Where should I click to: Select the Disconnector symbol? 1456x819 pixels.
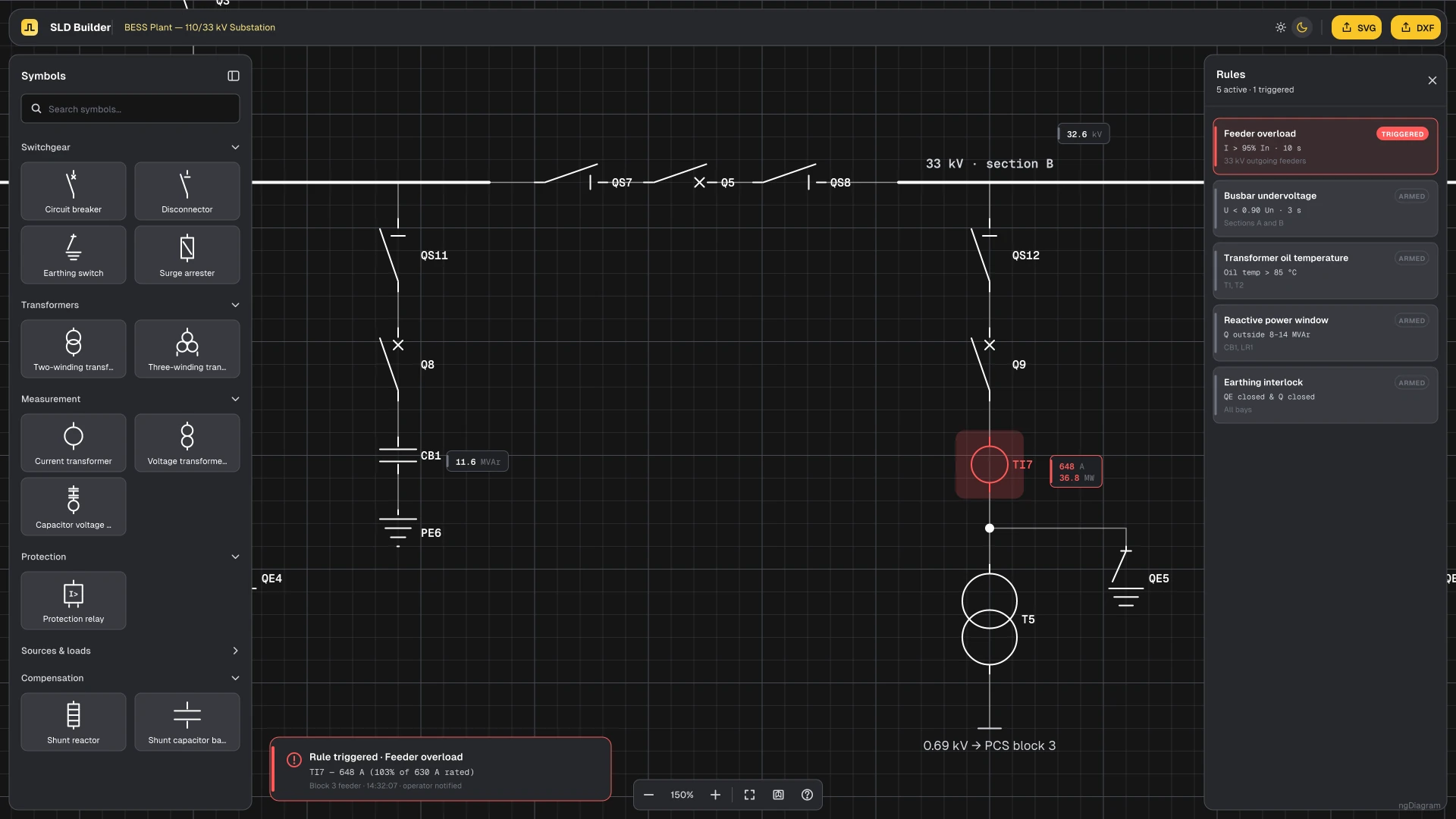point(187,191)
